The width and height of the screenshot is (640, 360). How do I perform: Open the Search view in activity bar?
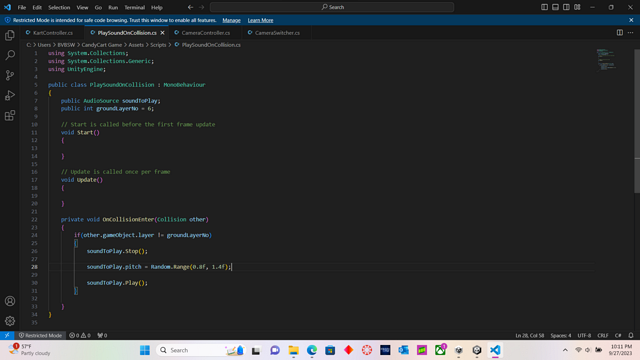pyautogui.click(x=10, y=55)
